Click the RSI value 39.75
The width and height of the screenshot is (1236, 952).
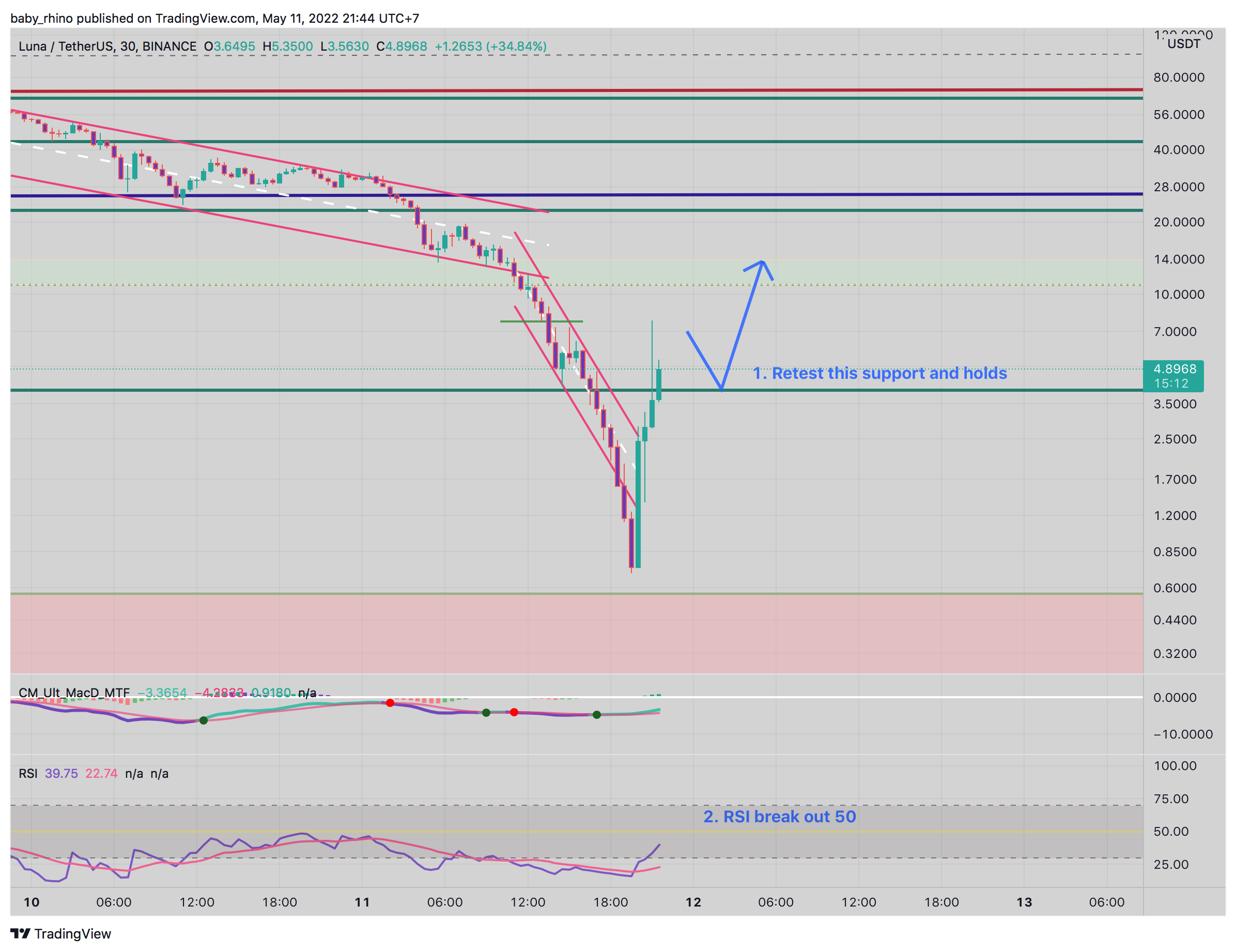point(61,773)
